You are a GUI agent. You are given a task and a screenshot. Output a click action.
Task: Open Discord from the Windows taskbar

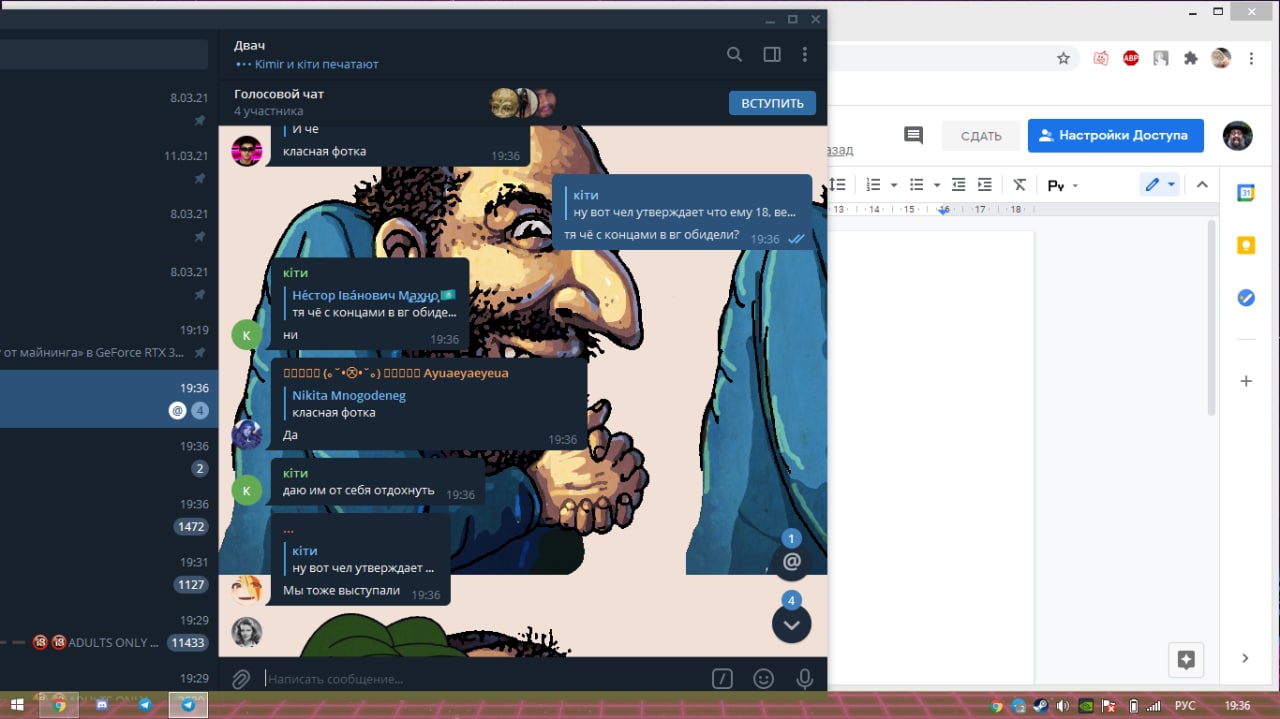102,705
